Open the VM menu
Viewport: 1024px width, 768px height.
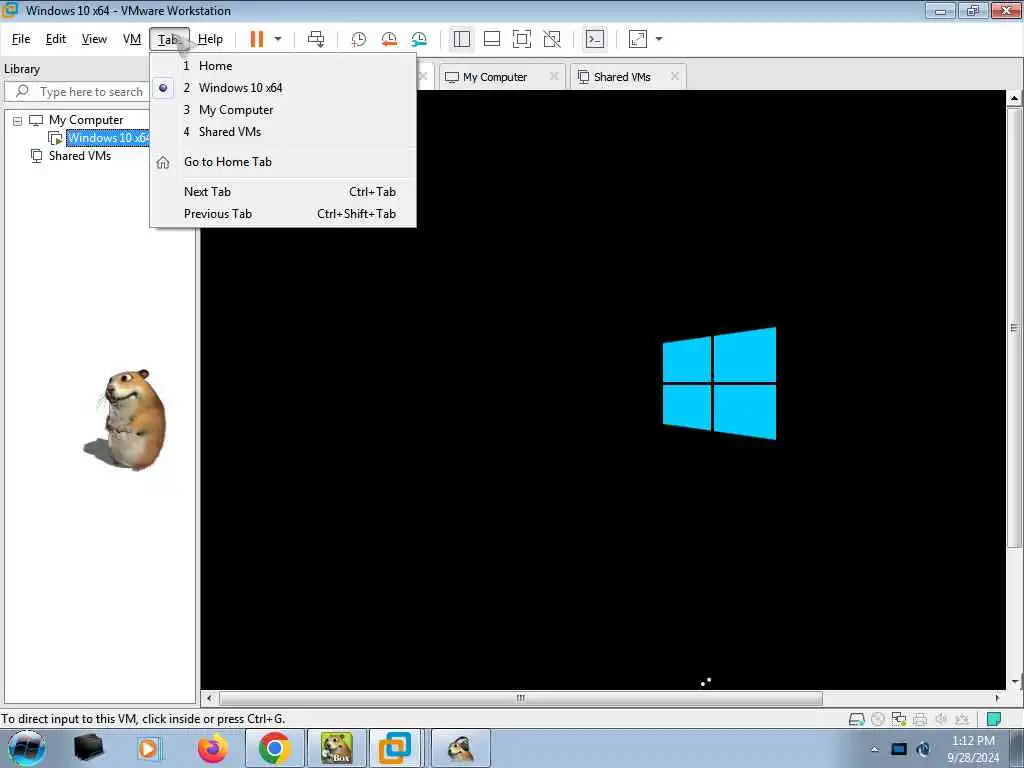[x=132, y=39]
